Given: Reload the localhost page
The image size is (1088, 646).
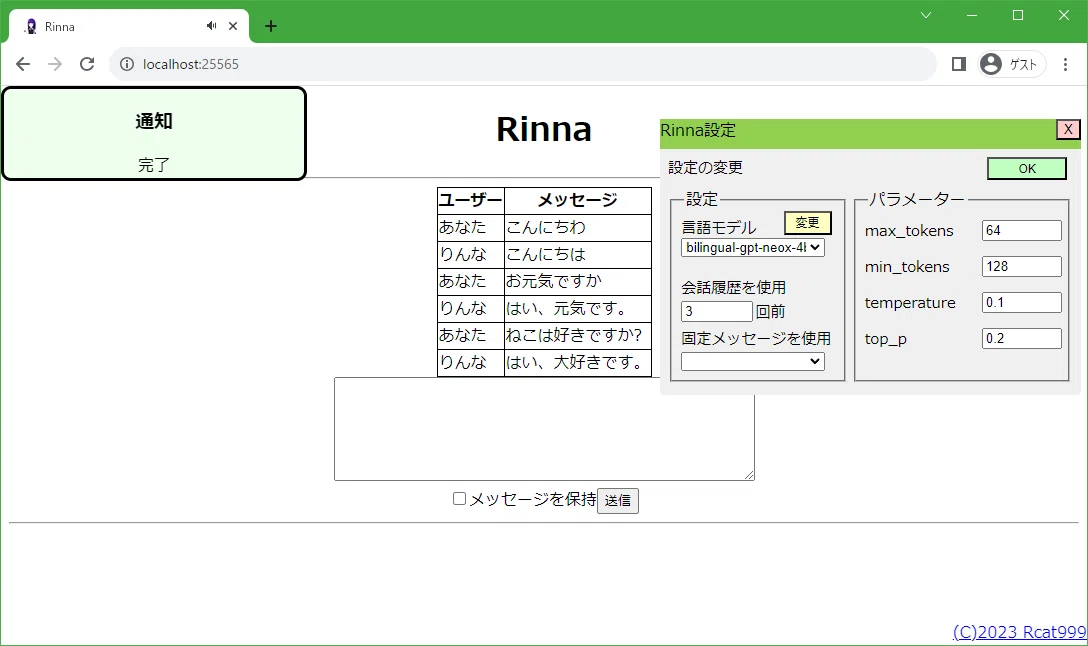Looking at the screenshot, I should coord(87,65).
